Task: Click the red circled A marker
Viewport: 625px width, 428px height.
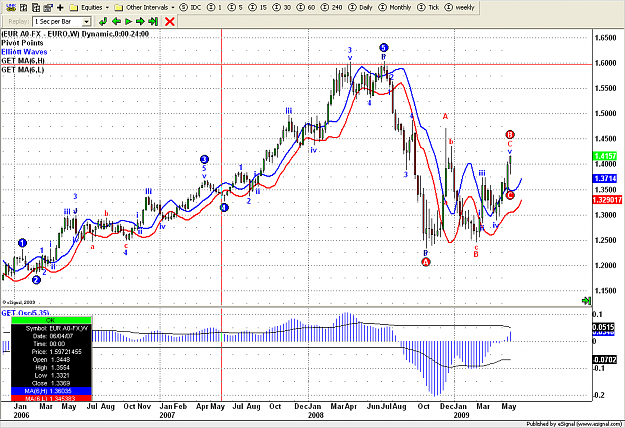Action: click(426, 262)
